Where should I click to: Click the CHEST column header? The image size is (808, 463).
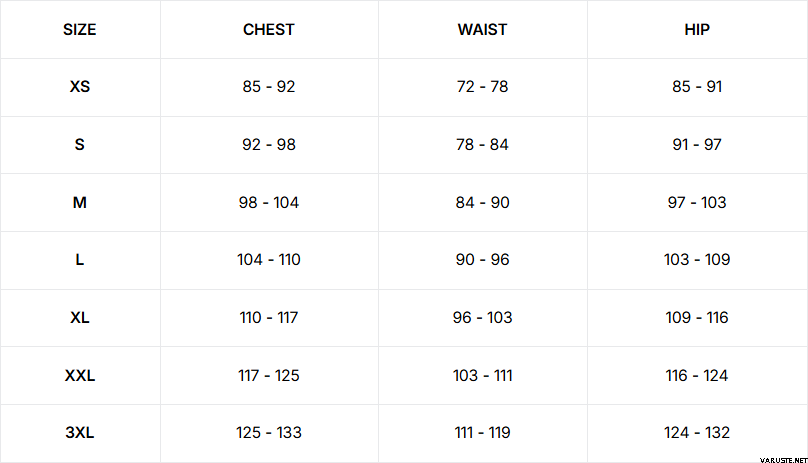tap(269, 29)
